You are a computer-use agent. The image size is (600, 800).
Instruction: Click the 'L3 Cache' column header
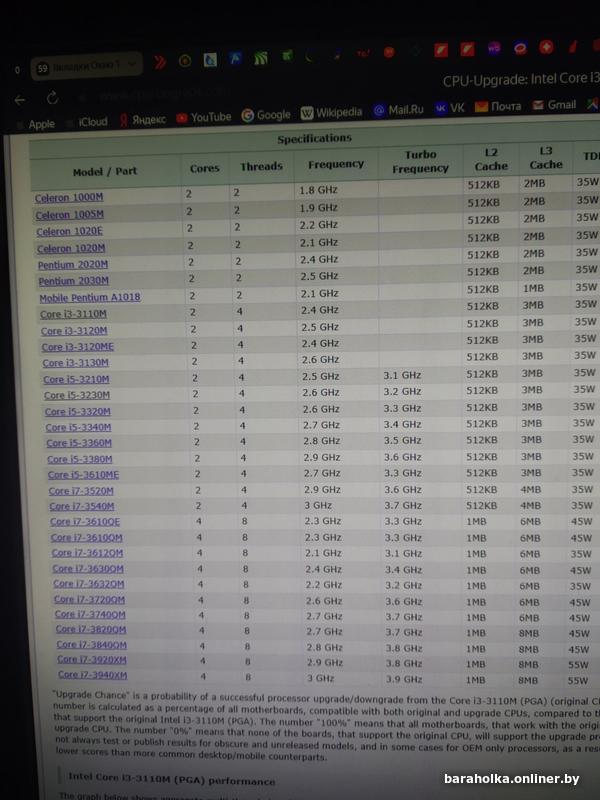tap(545, 158)
